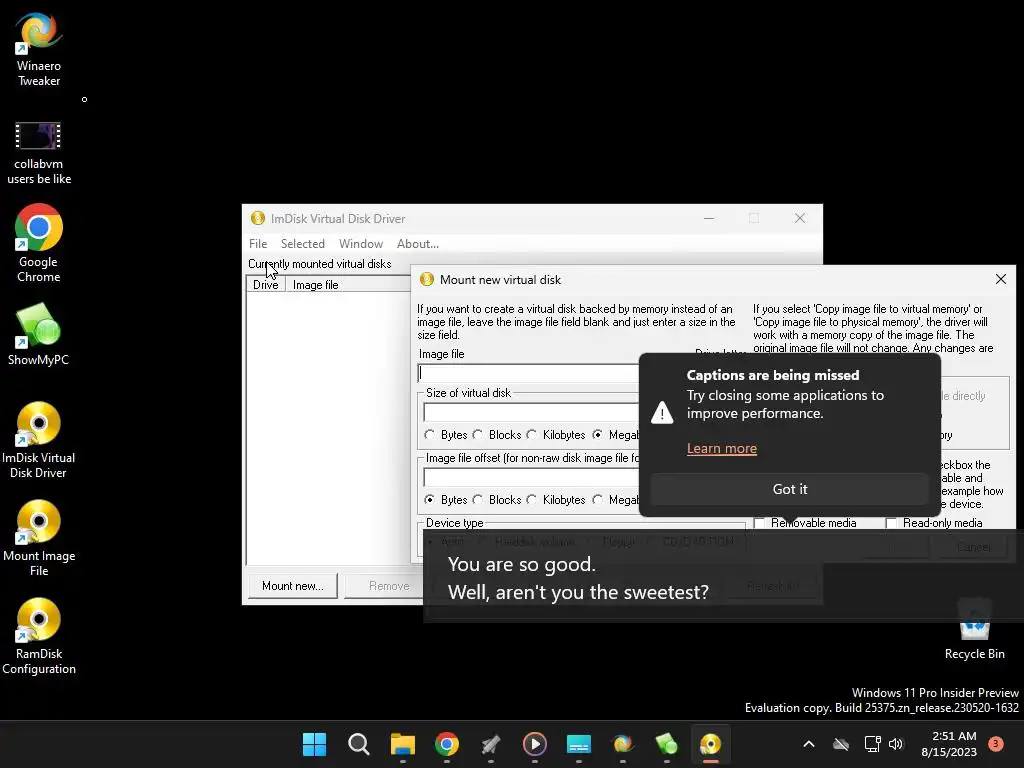
Task: Open the network status tray icon
Action: click(x=872, y=744)
